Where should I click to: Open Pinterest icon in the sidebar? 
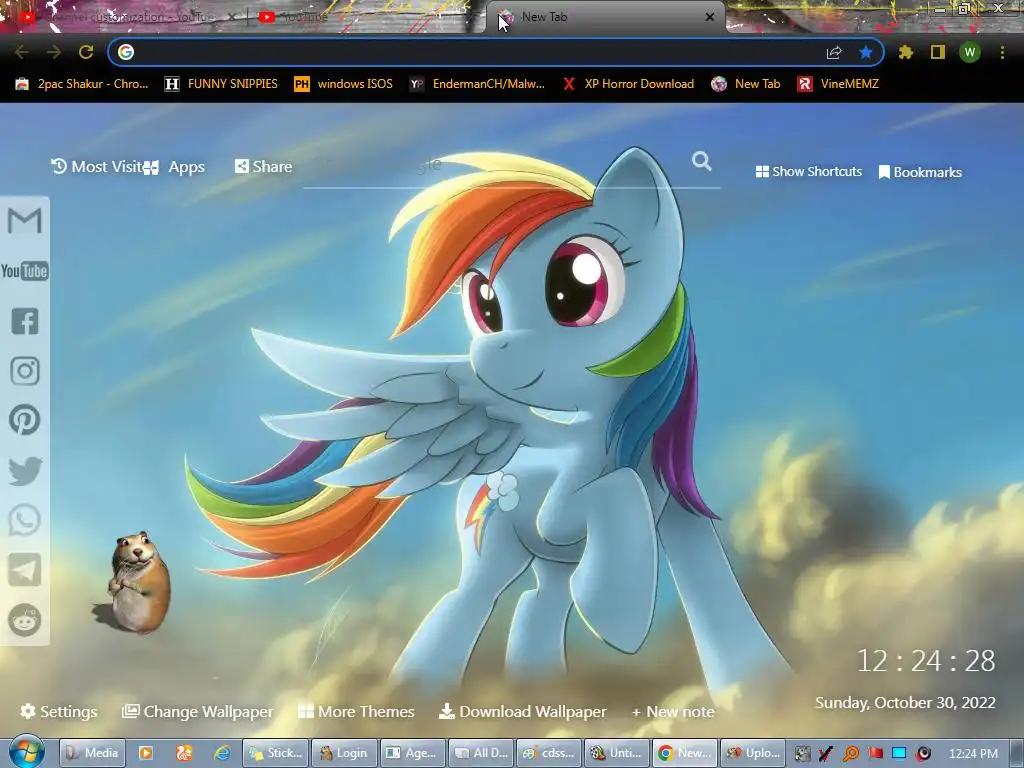25,420
